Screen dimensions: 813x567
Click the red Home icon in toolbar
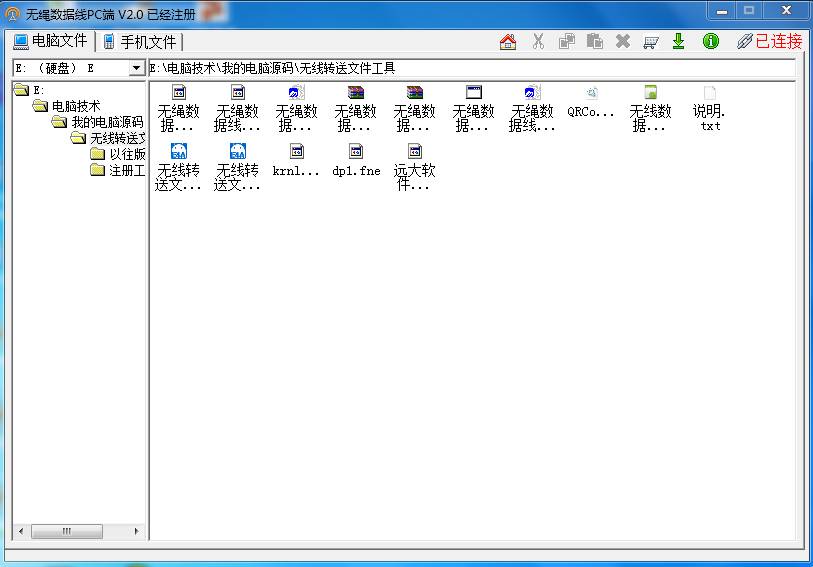[508, 41]
